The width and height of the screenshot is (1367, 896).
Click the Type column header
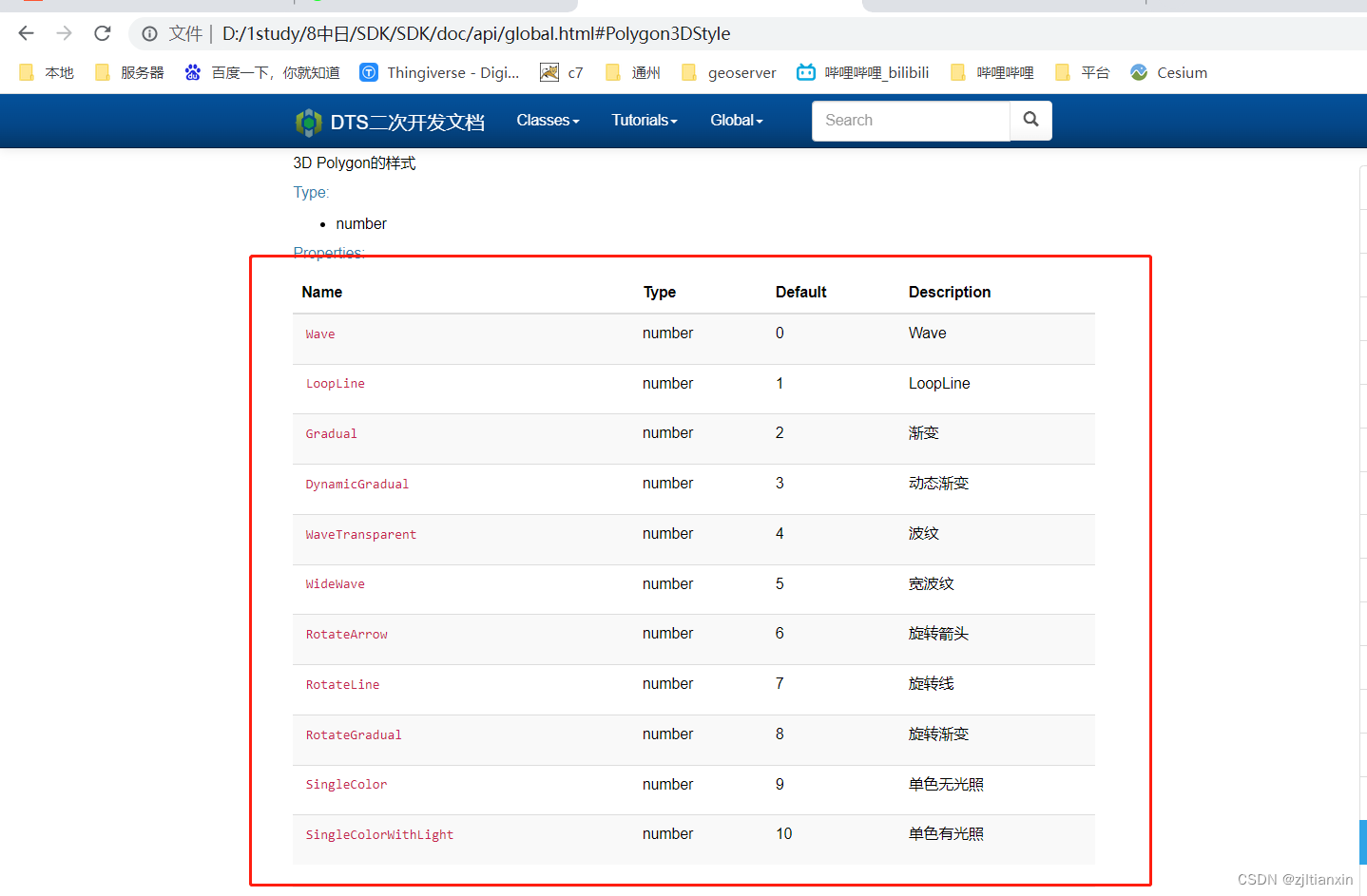[x=660, y=292]
